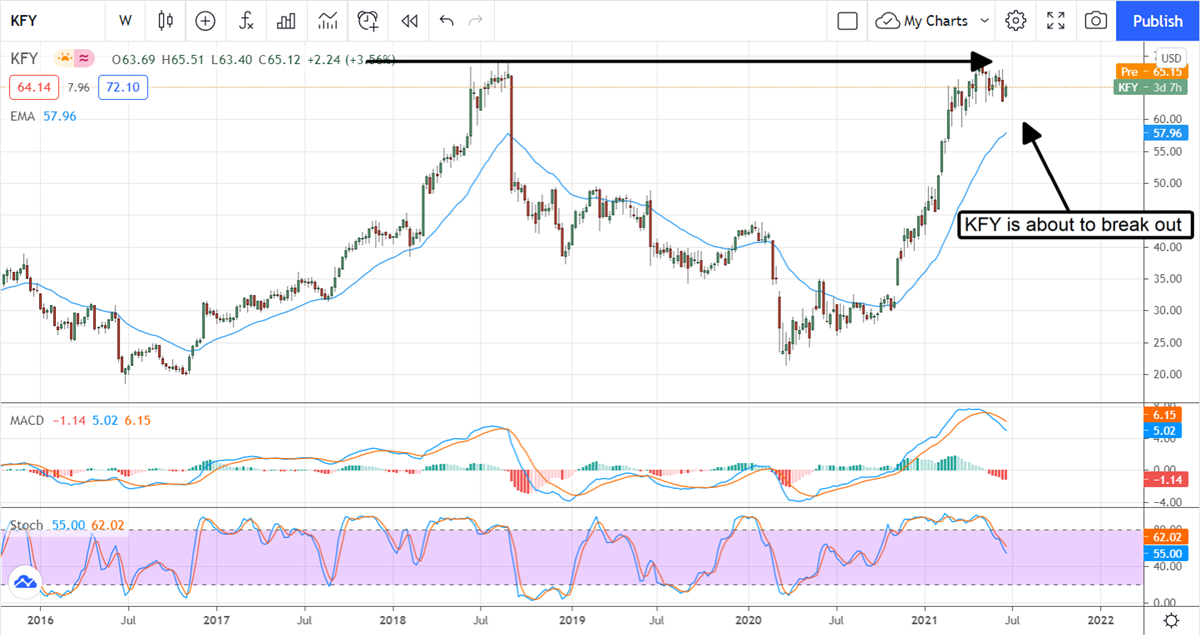Screen dimensions: 1200x635
Task: Open the candlestick chart style menu
Action: [166, 20]
